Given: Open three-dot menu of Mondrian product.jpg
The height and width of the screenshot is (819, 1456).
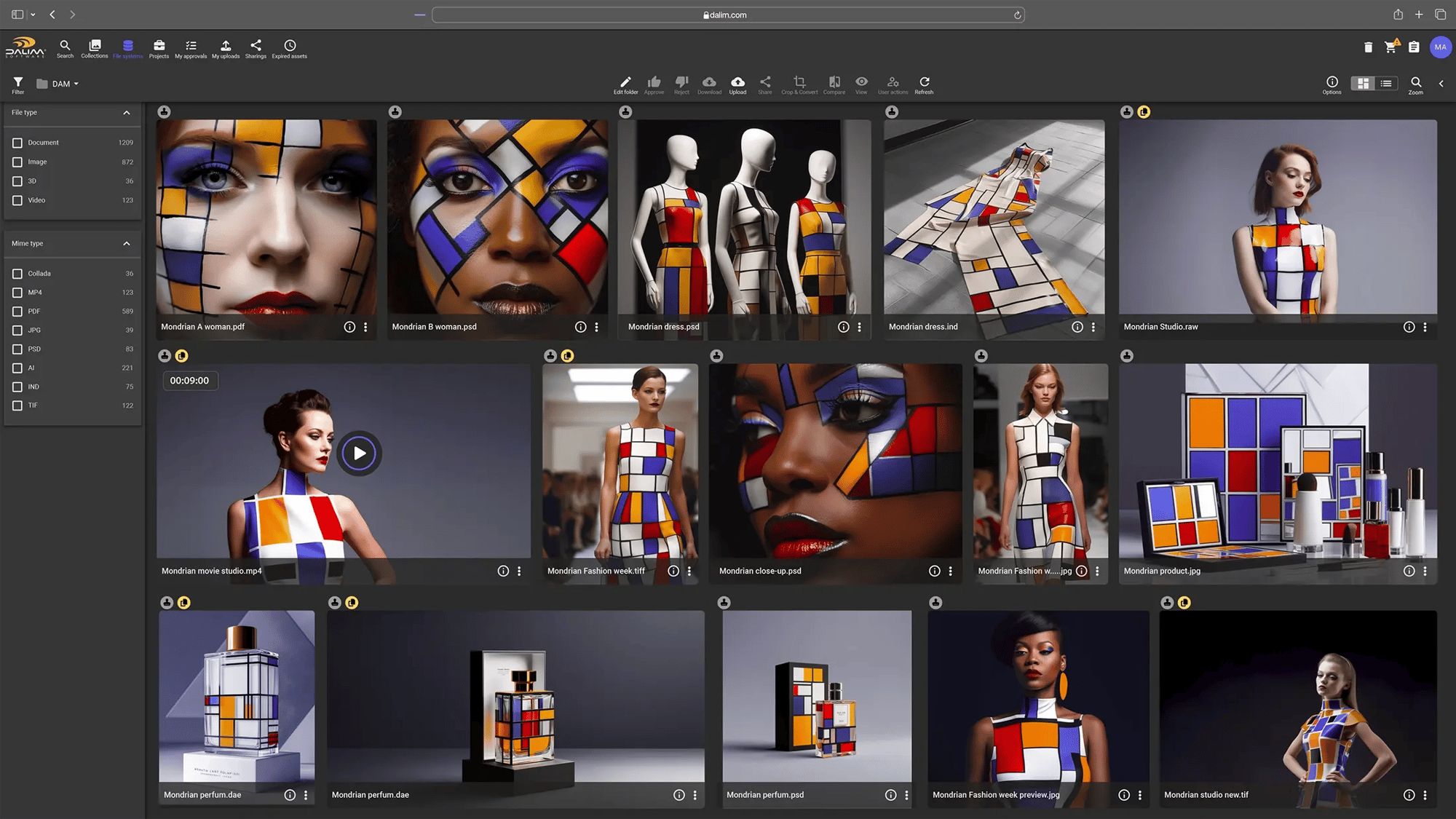Looking at the screenshot, I should click(1425, 571).
